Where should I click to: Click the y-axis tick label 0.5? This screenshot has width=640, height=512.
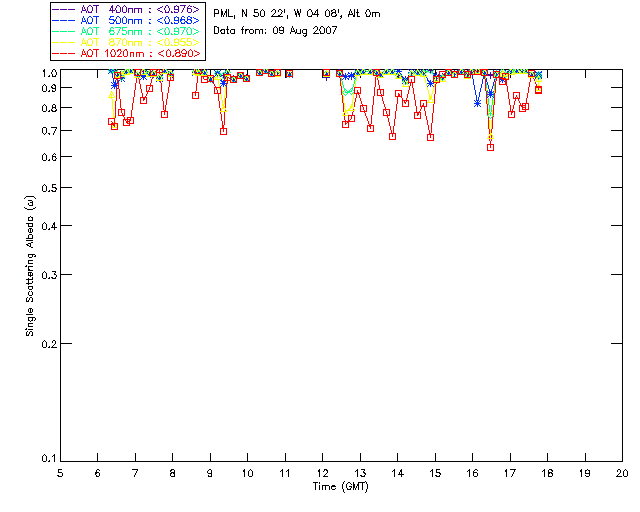tap(49, 188)
